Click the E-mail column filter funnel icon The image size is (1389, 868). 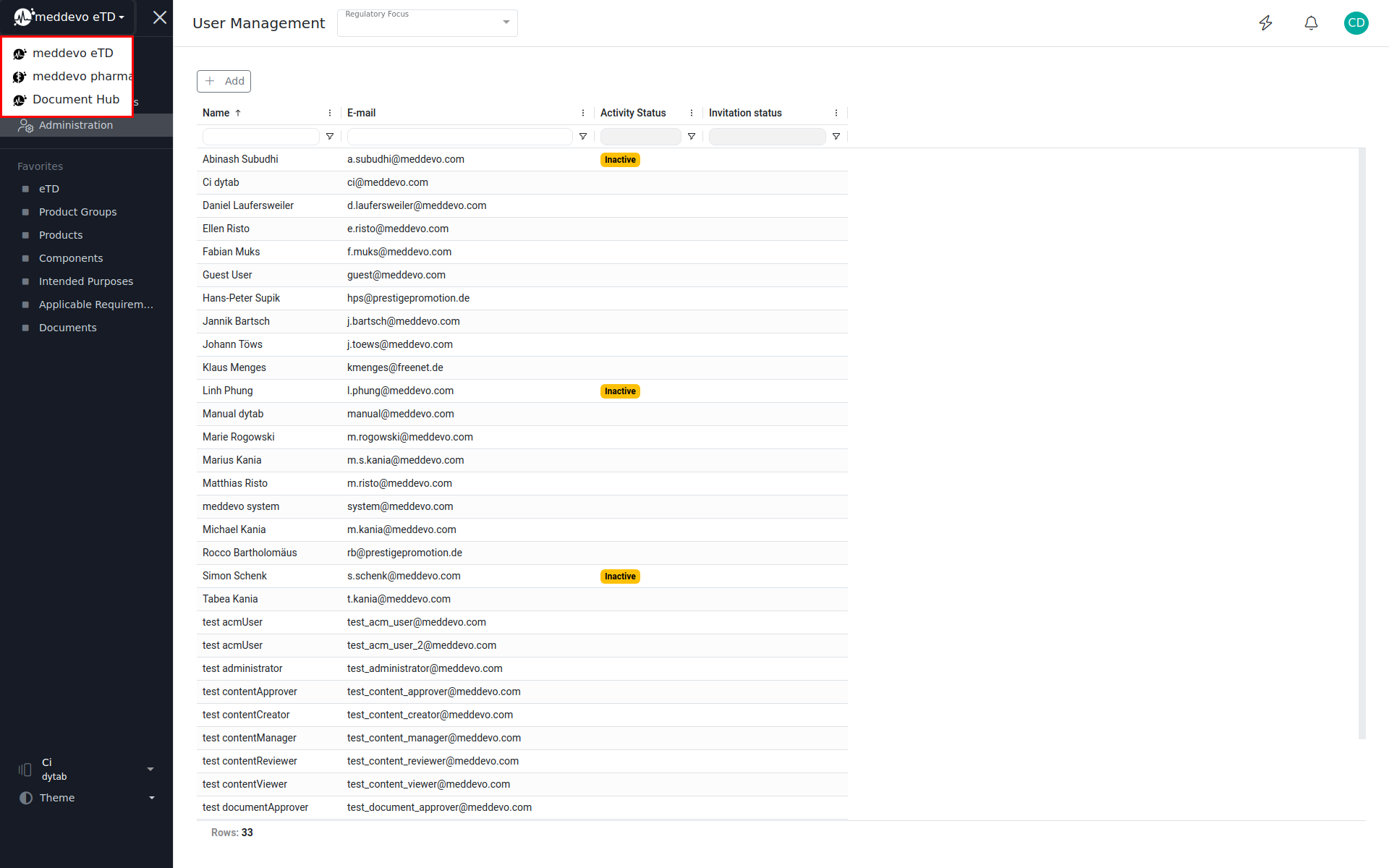[583, 137]
